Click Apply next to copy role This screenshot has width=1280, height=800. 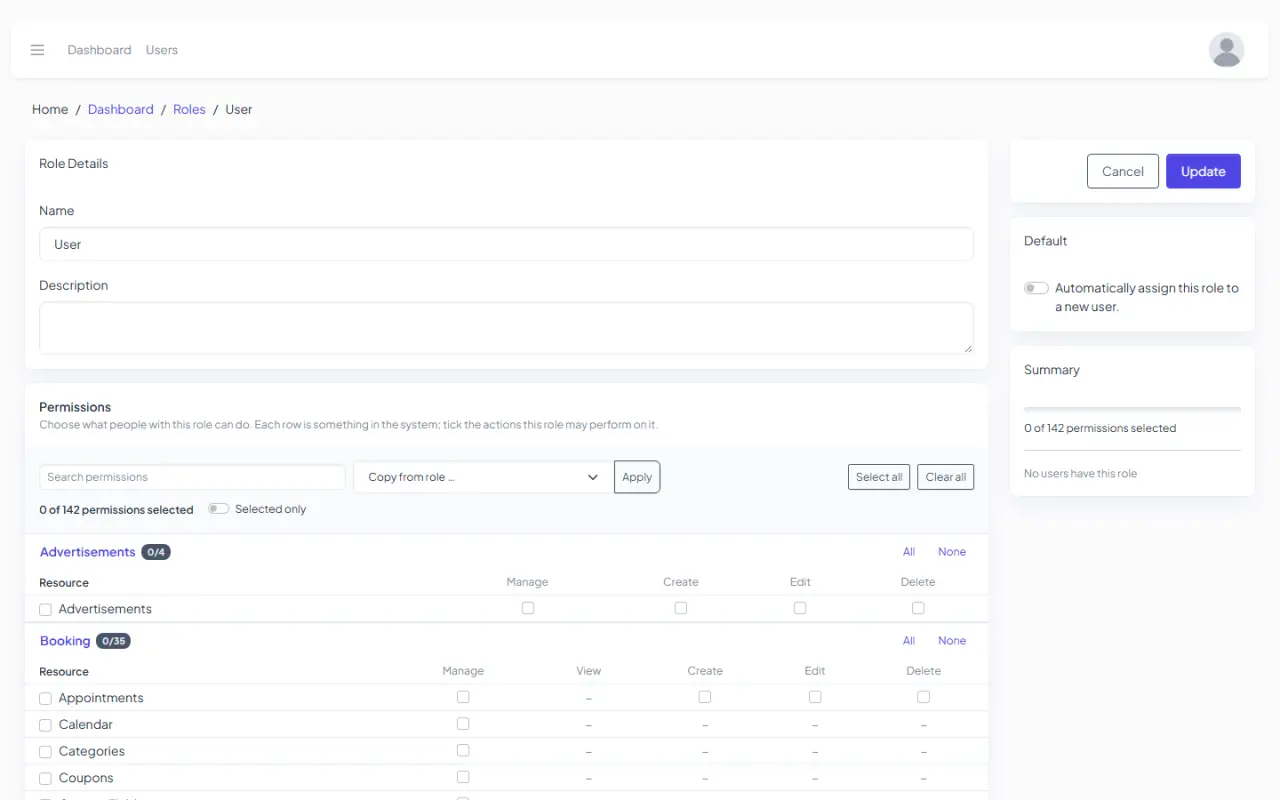(637, 477)
